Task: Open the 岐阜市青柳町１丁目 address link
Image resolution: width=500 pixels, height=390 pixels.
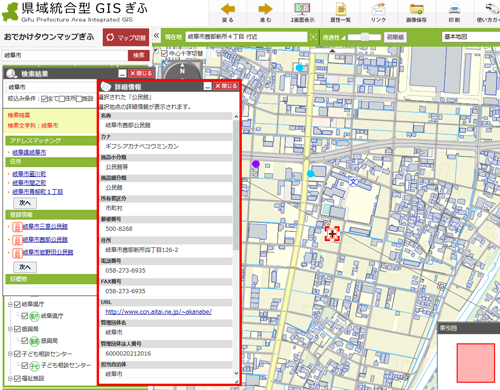Action: pyautogui.click(x=37, y=192)
